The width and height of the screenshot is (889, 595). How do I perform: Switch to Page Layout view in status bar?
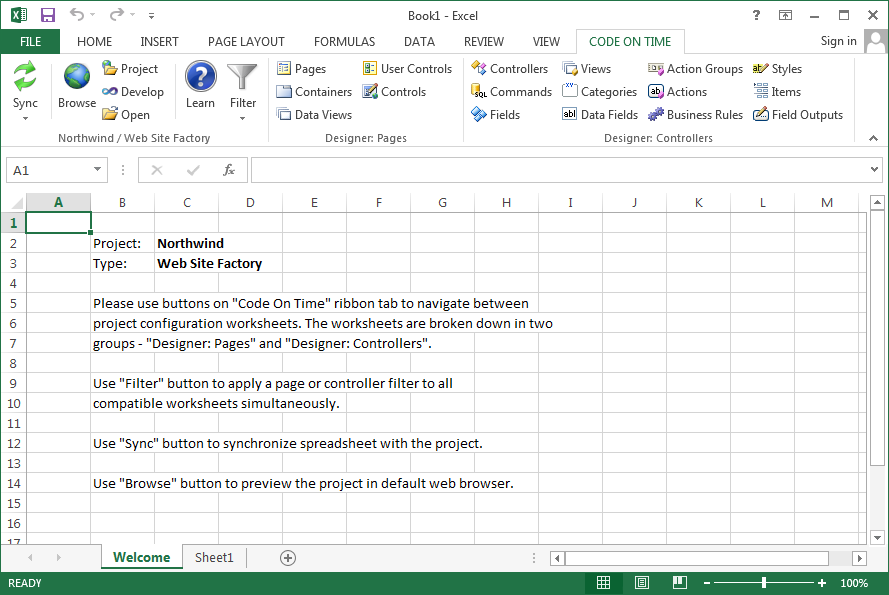[642, 583]
